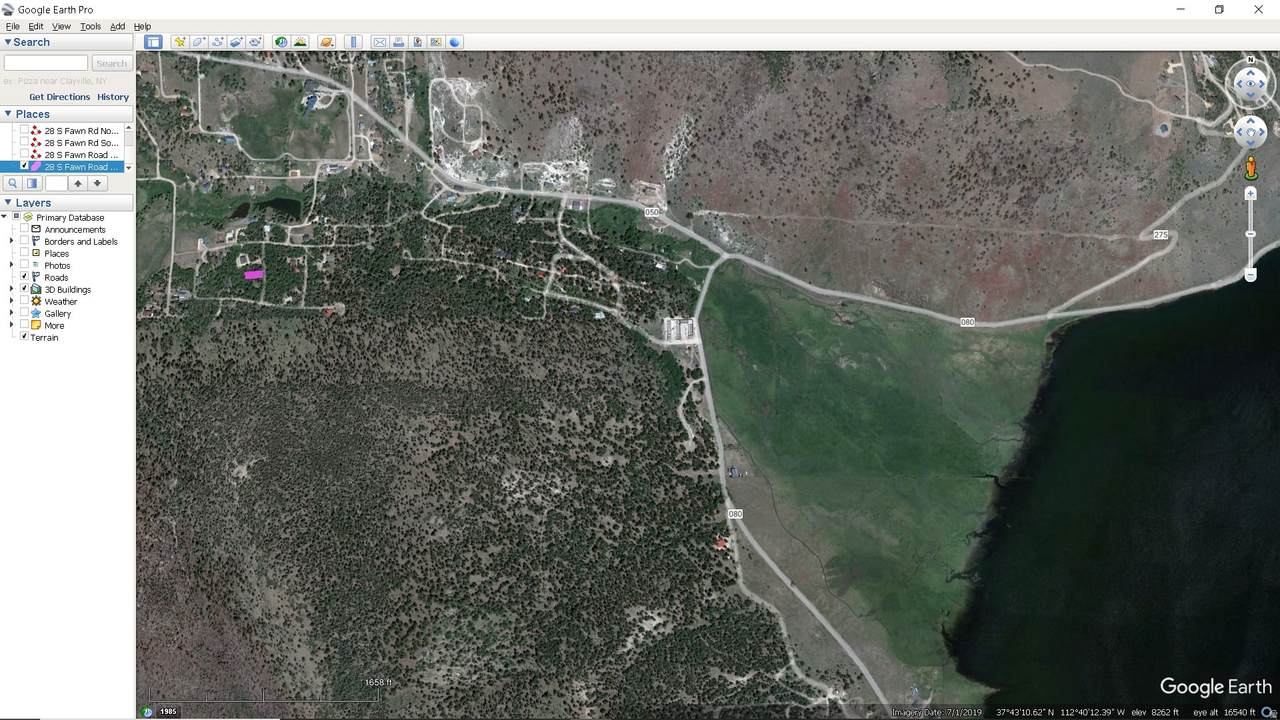The height and width of the screenshot is (720, 1280).
Task: Tick the 28 S Fawn Rd So... checkbox
Action: coord(24,143)
